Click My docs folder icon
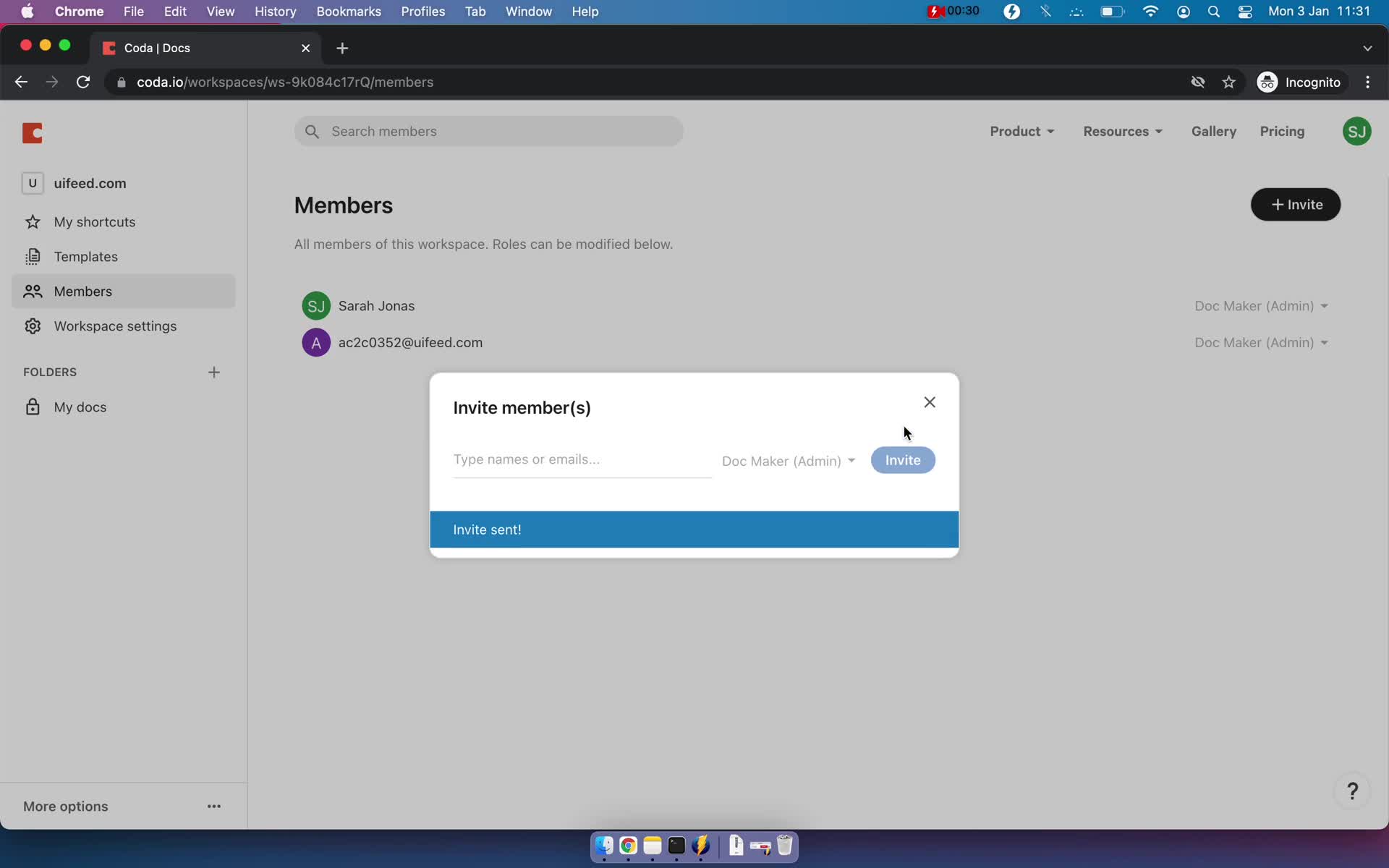 [x=34, y=407]
